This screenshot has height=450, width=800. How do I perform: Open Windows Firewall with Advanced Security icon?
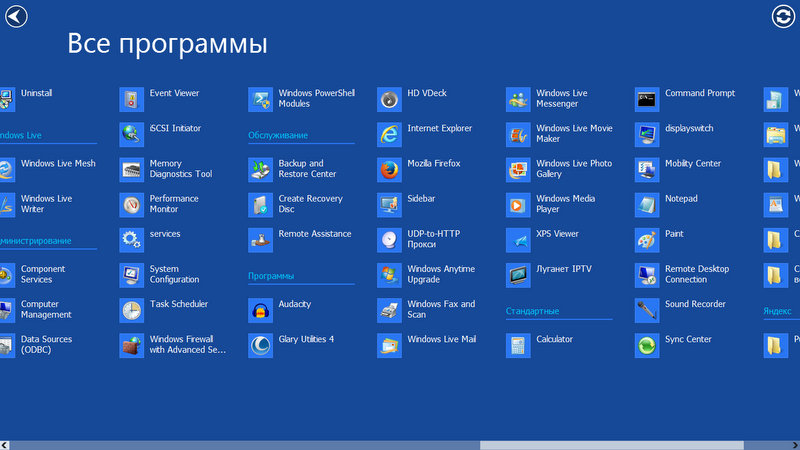pyautogui.click(x=132, y=346)
